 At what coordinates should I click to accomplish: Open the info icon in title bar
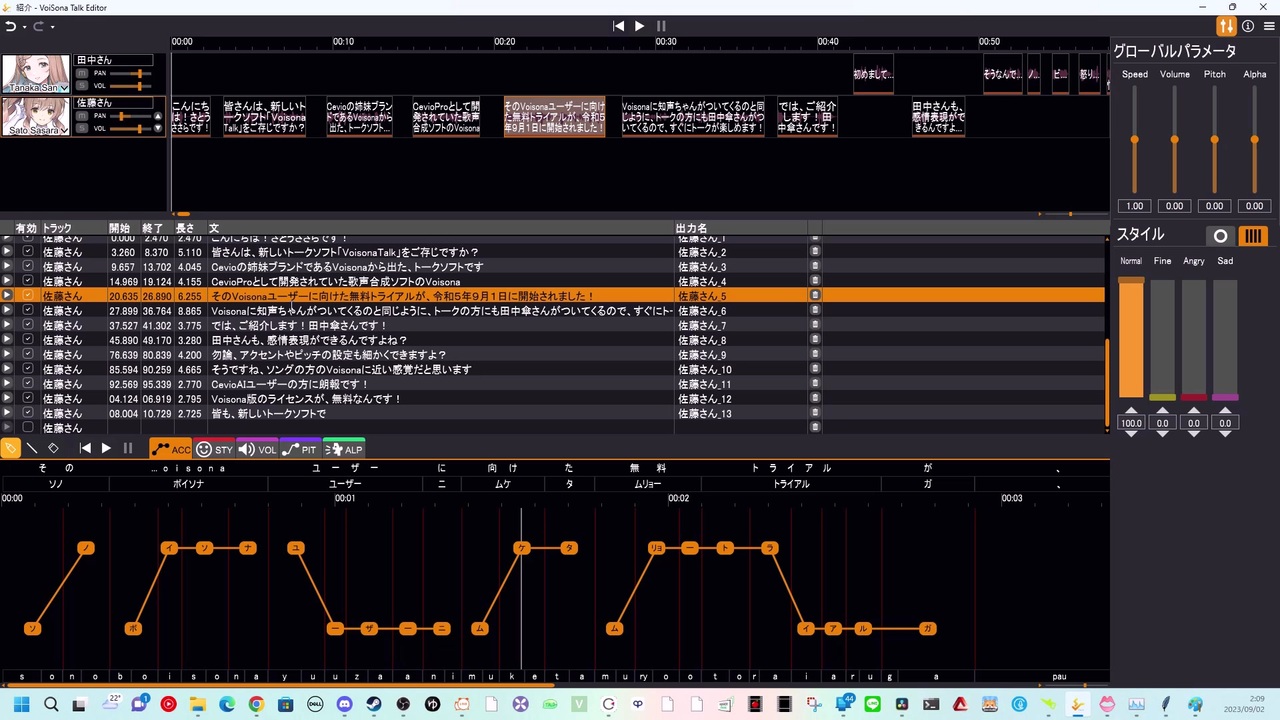click(x=1248, y=26)
